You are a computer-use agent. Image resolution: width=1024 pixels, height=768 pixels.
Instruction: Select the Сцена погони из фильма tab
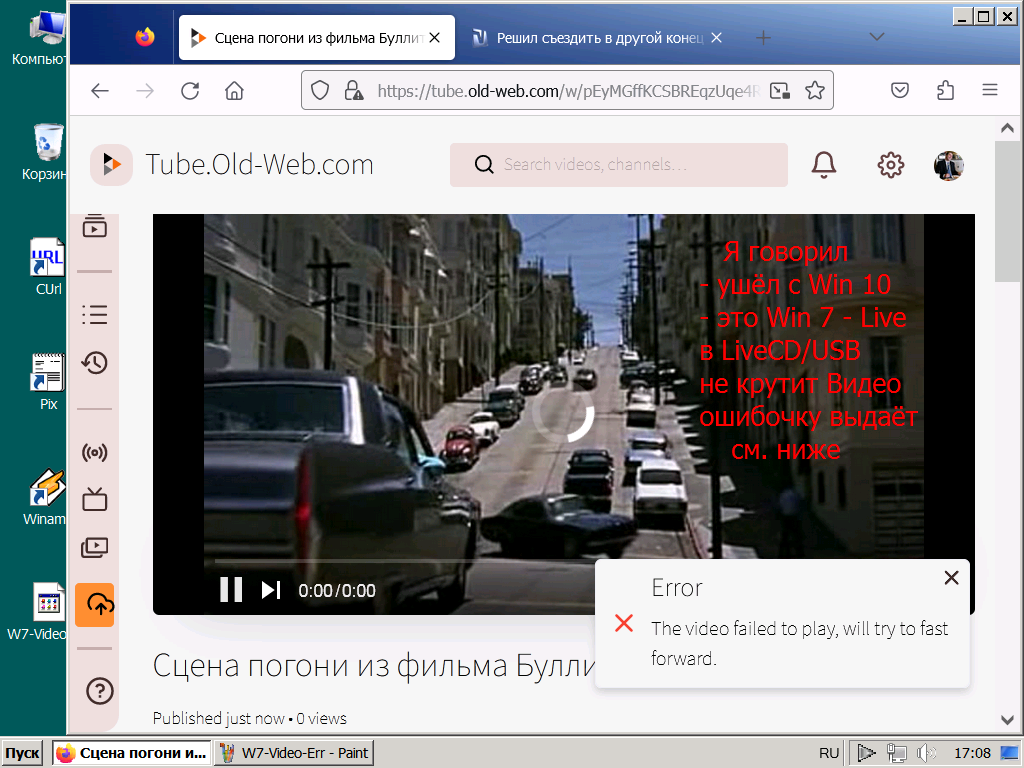[x=317, y=38]
